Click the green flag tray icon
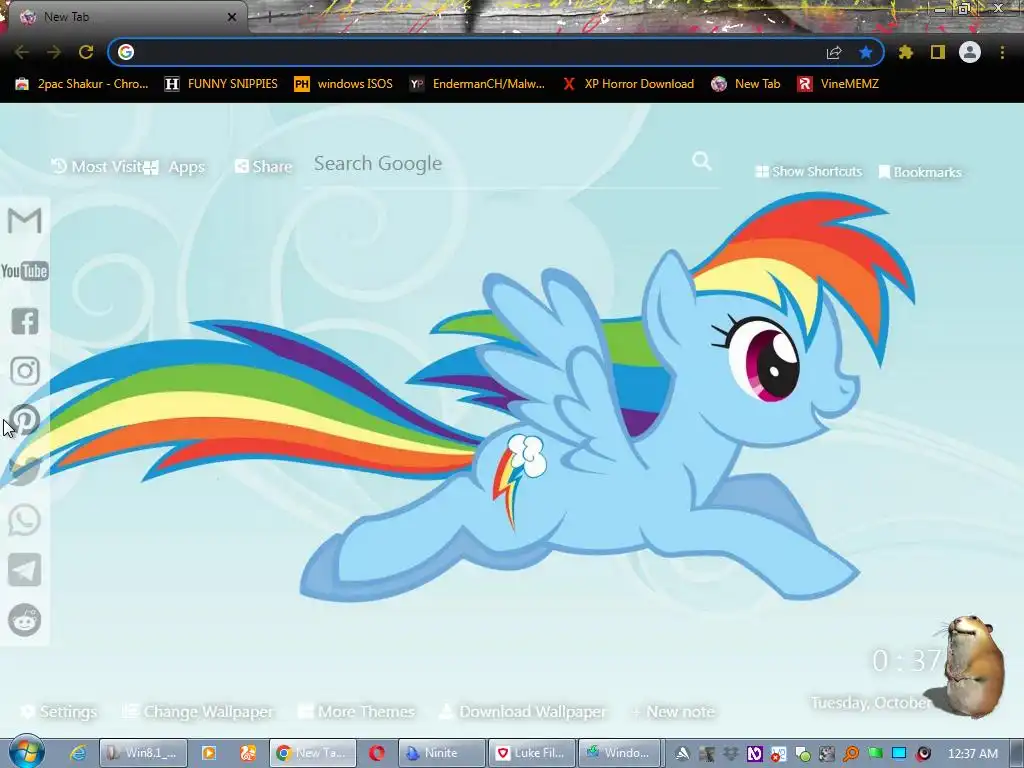This screenshot has height=768, width=1024. click(875, 754)
